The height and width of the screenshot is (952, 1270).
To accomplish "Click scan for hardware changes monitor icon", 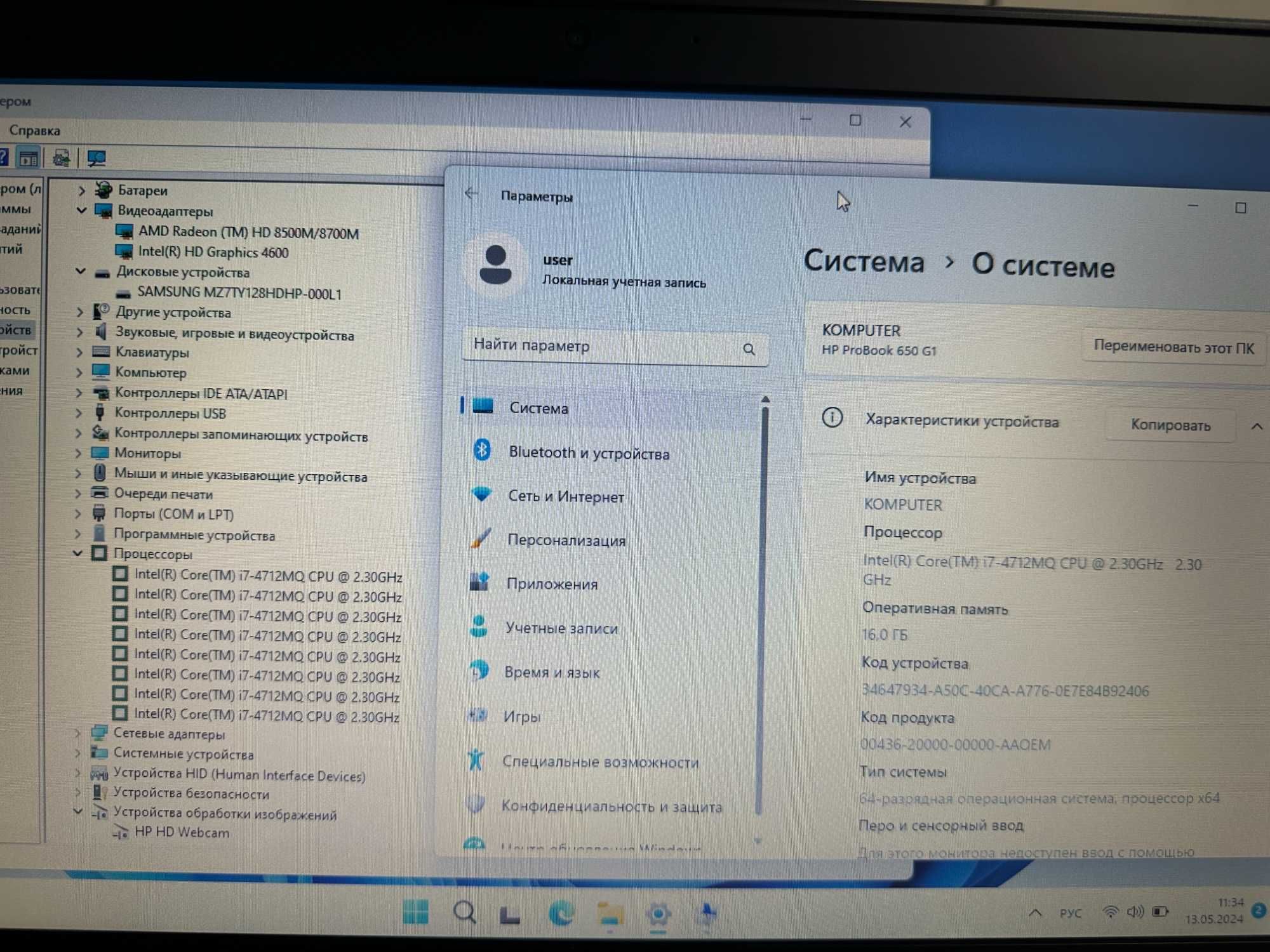I will pos(97,159).
